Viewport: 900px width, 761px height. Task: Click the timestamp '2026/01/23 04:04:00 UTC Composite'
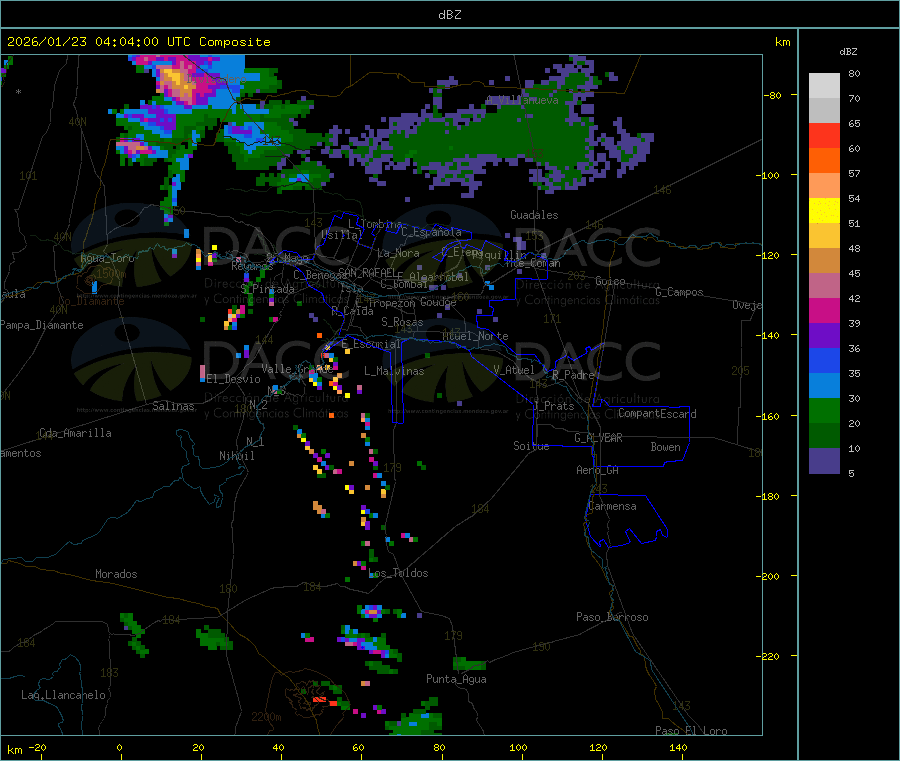tap(138, 42)
